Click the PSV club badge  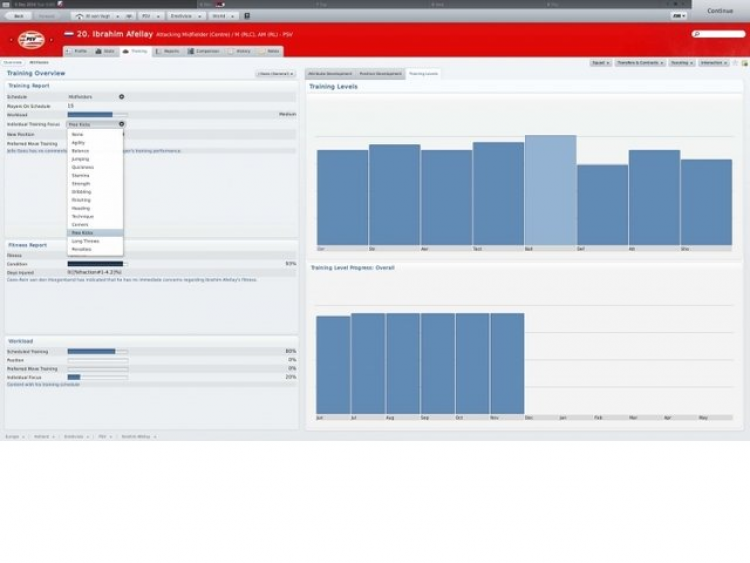[32, 40]
